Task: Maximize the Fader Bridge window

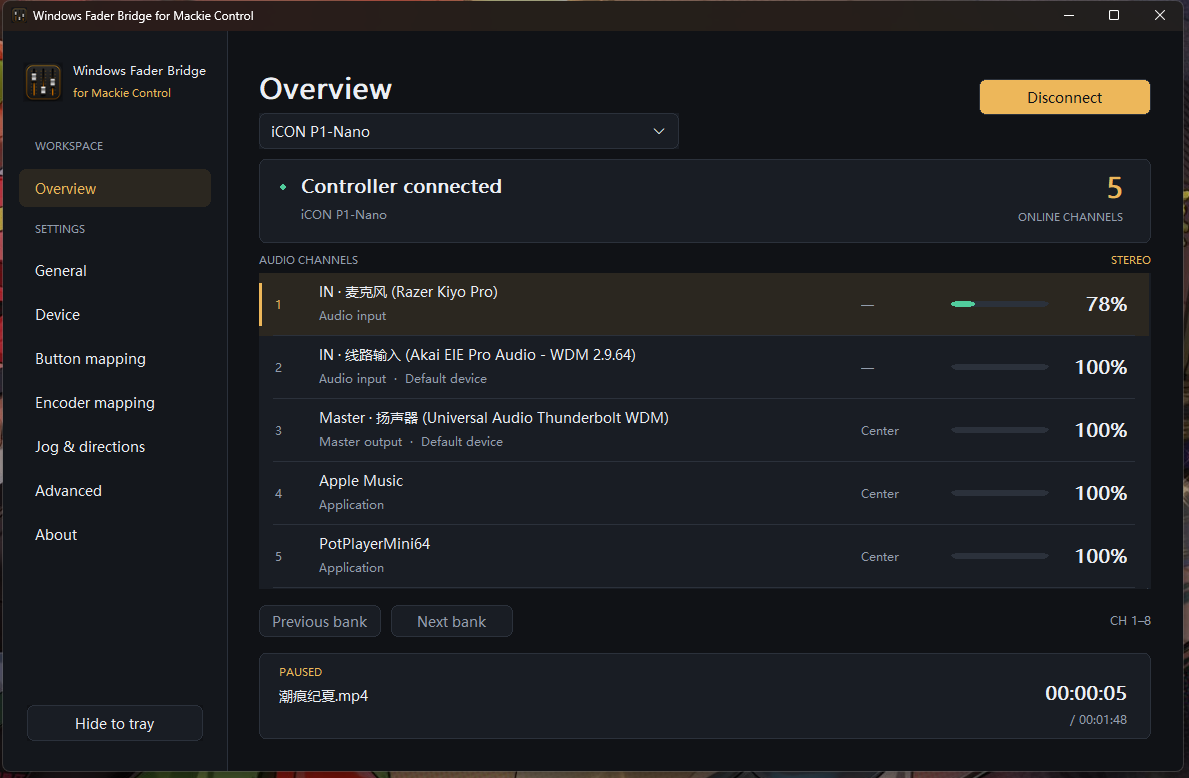Action: point(1114,15)
